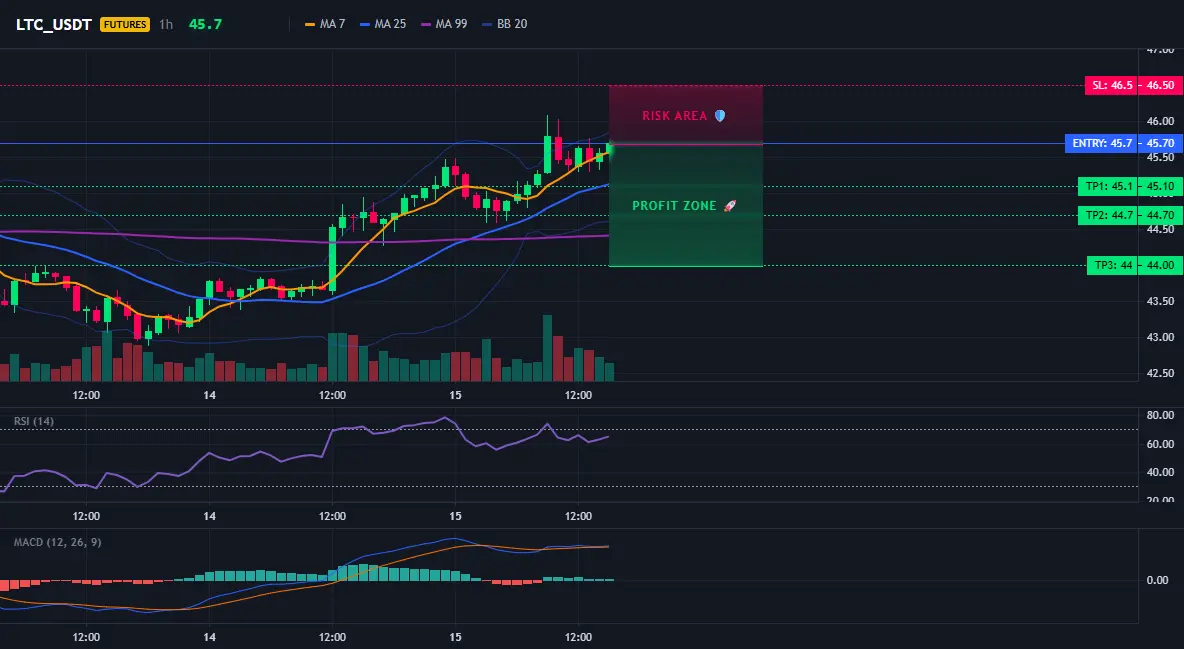Click the RSI (14) indicator title
1184x649 pixels.
pyautogui.click(x=34, y=421)
